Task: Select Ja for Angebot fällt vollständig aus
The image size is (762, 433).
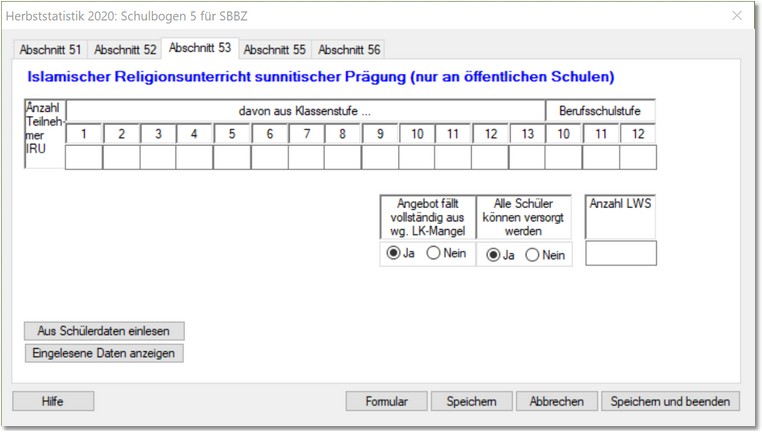Action: click(394, 253)
